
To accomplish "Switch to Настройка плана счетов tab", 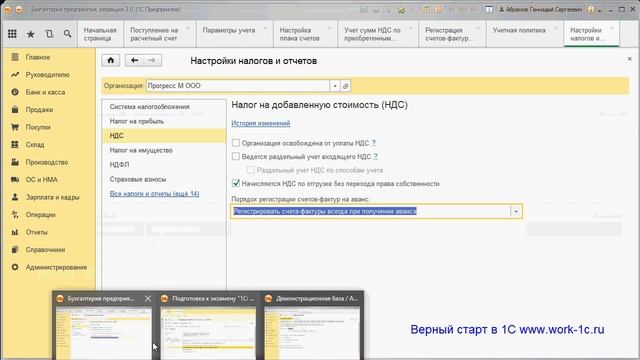I will [x=304, y=34].
